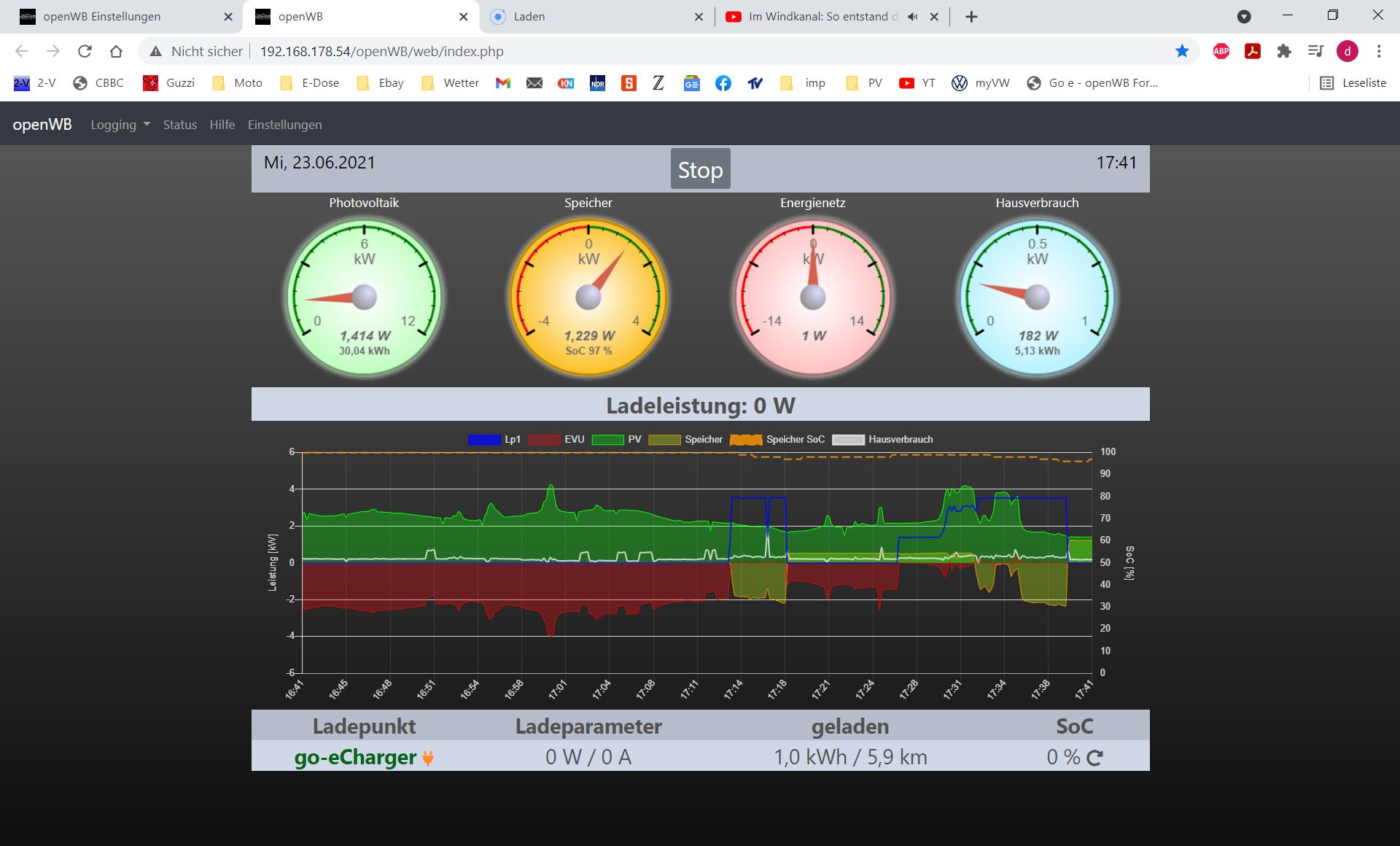
Task: Switch to the openWB Einstellungen tab
Action: coord(102,17)
